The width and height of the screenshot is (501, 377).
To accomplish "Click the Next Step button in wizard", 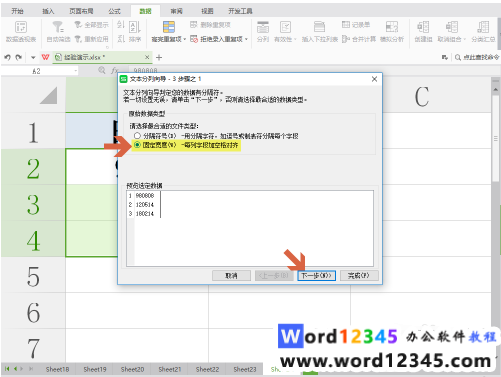I will click(x=316, y=276).
